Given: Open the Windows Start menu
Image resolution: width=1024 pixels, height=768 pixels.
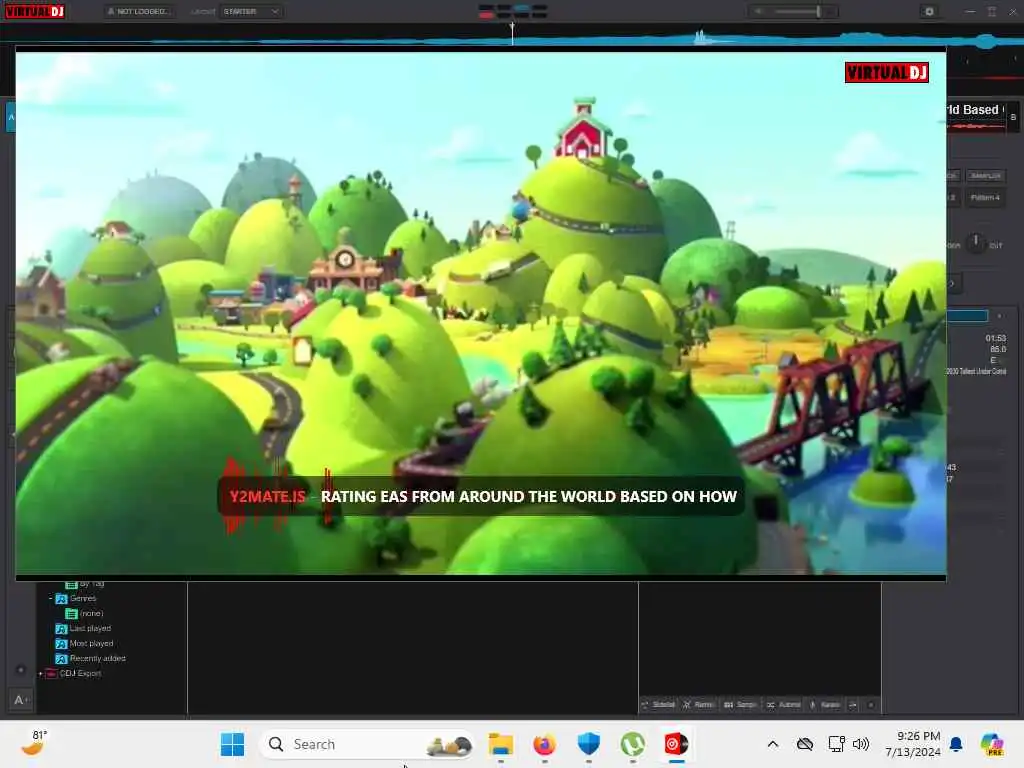Looking at the screenshot, I should [232, 744].
